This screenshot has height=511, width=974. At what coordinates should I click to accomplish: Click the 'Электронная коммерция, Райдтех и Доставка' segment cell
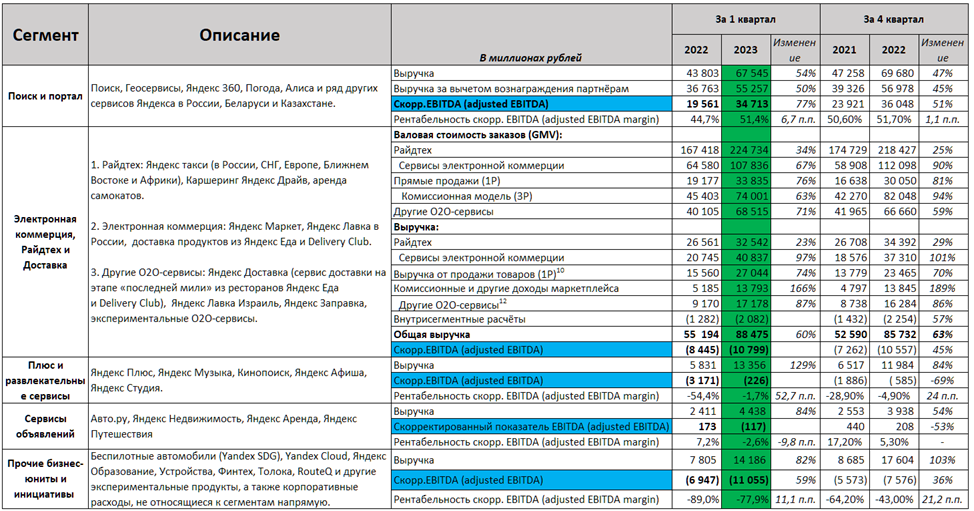pyautogui.click(x=45, y=242)
